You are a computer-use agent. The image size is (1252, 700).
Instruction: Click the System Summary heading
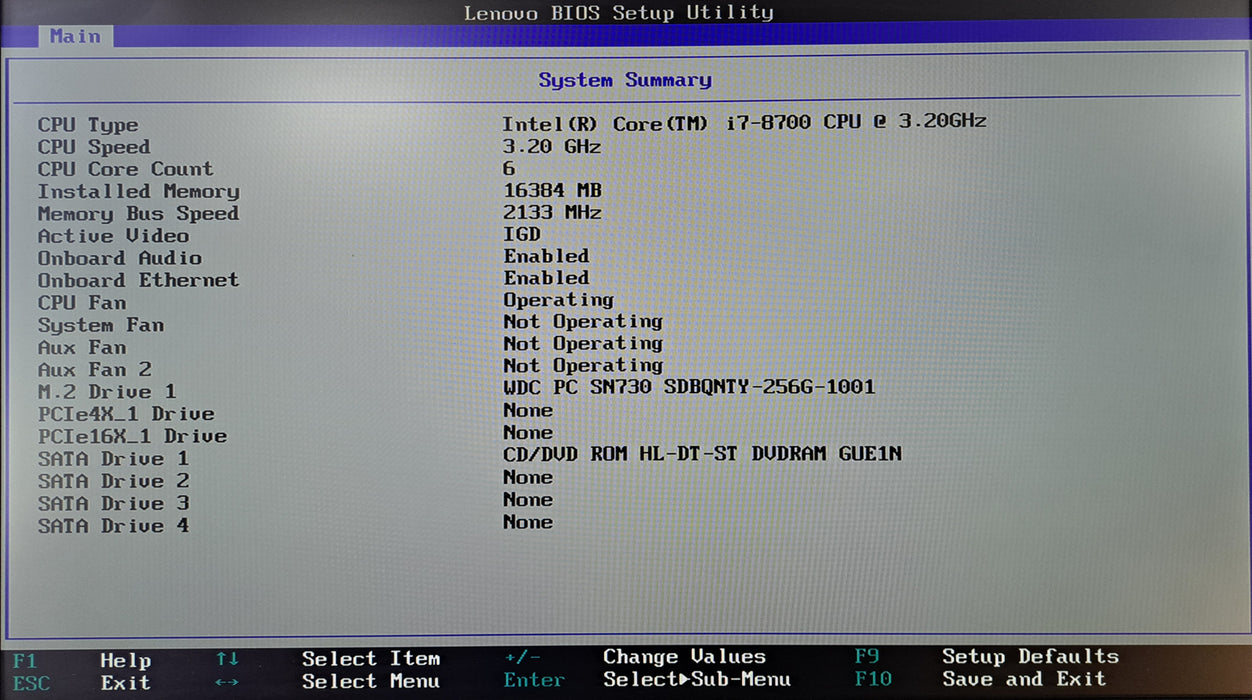[625, 80]
